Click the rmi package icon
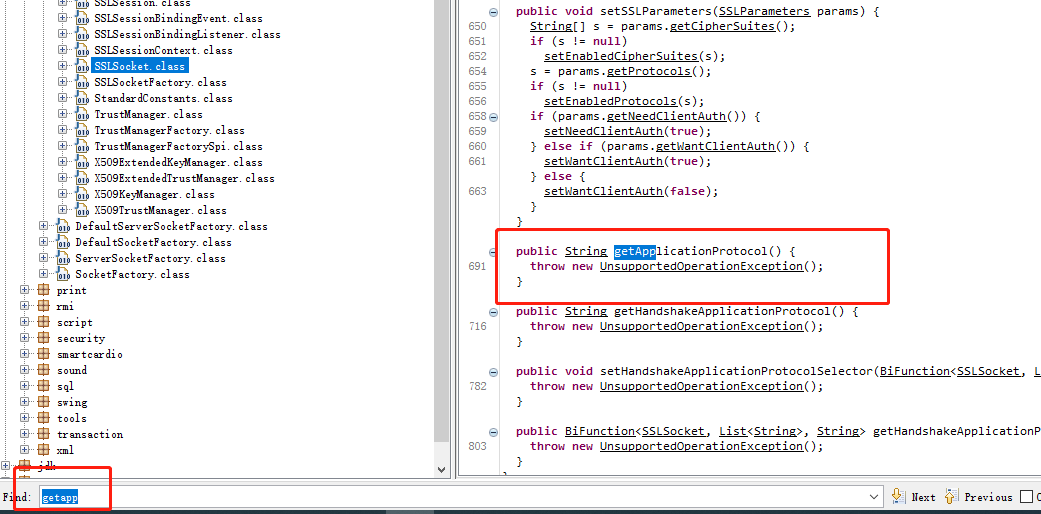The height and width of the screenshot is (514, 1041). click(x=44, y=306)
